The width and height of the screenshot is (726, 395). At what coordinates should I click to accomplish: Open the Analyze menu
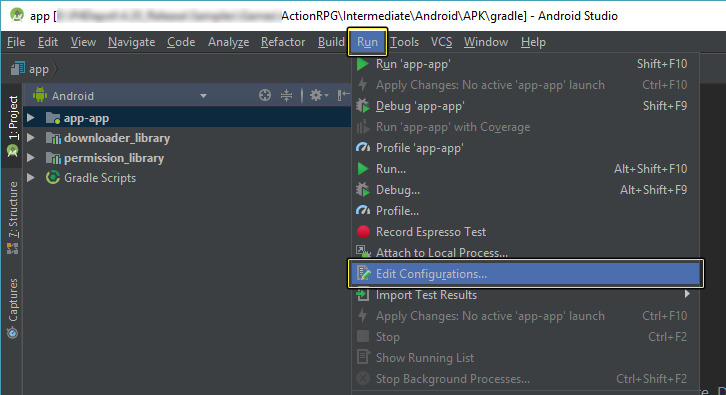coord(228,42)
